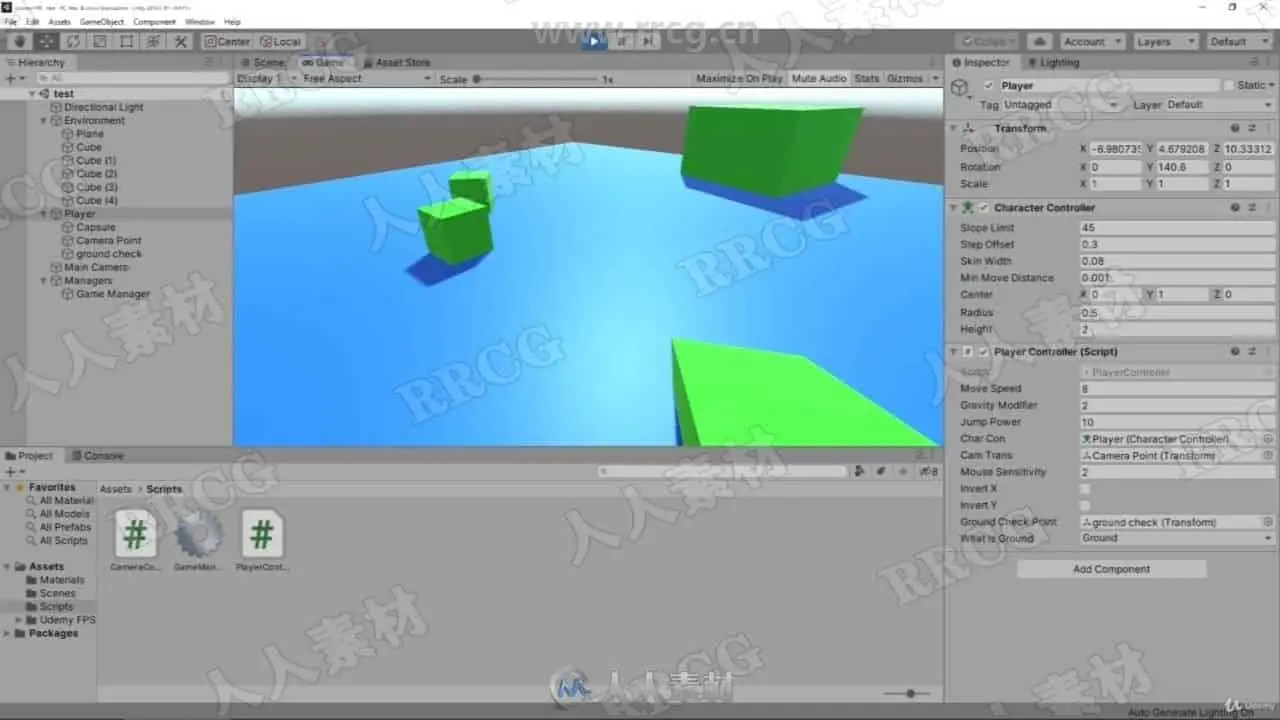Toggle the Static checkbox
The height and width of the screenshot is (720, 1280).
coord(1229,86)
